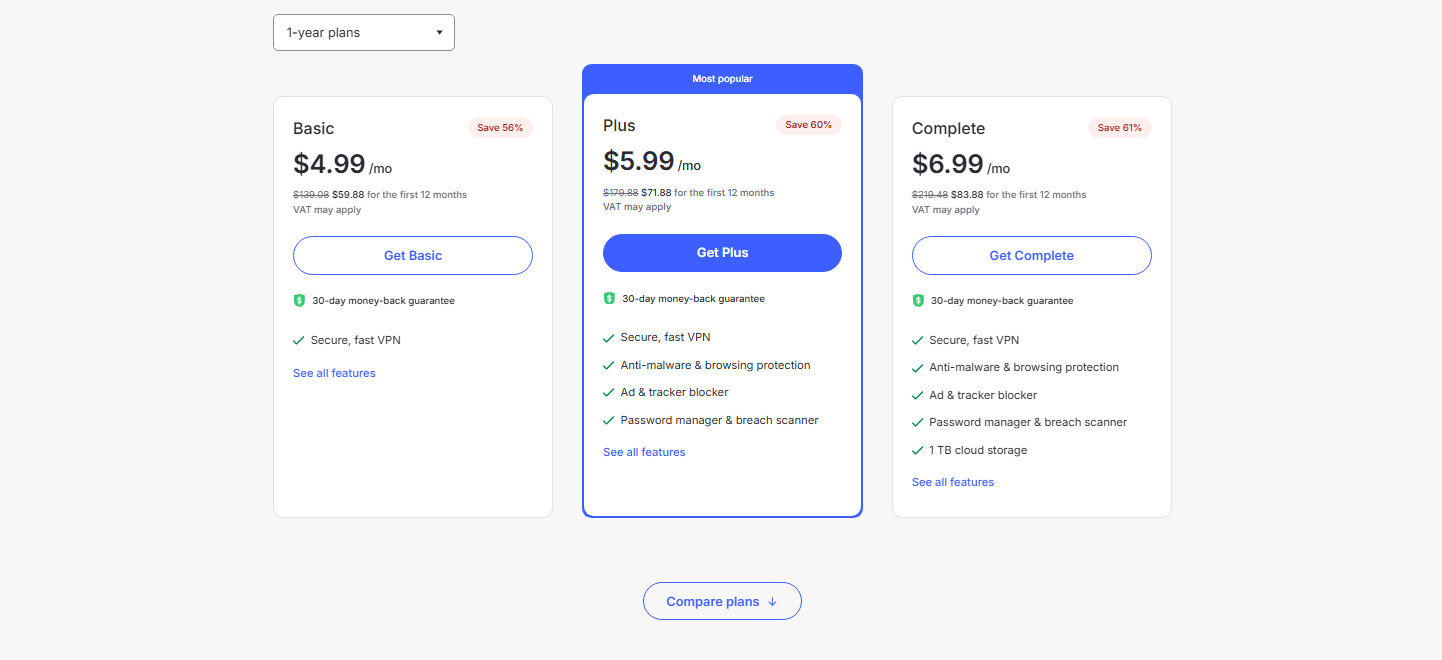Click Complete plan's Ad & tracker blocker checkmark

tap(918, 396)
